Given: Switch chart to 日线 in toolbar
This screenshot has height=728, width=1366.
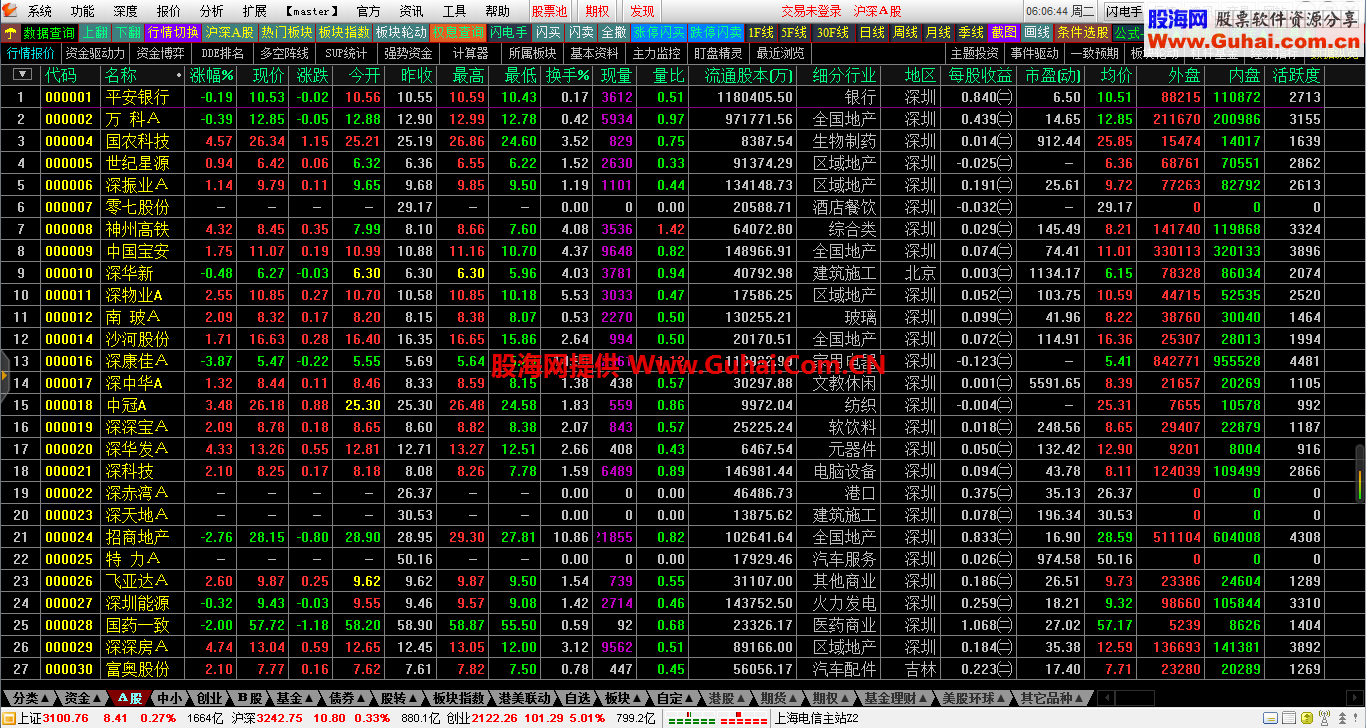Looking at the screenshot, I should (872, 32).
